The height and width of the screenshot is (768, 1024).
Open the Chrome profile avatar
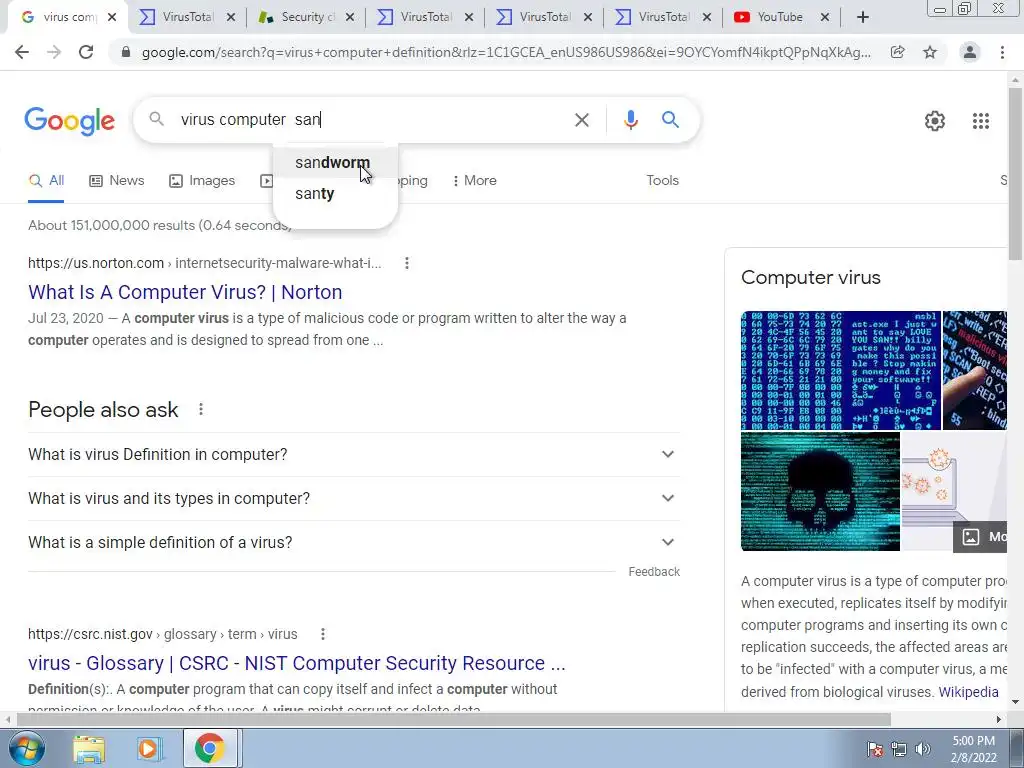(x=970, y=52)
